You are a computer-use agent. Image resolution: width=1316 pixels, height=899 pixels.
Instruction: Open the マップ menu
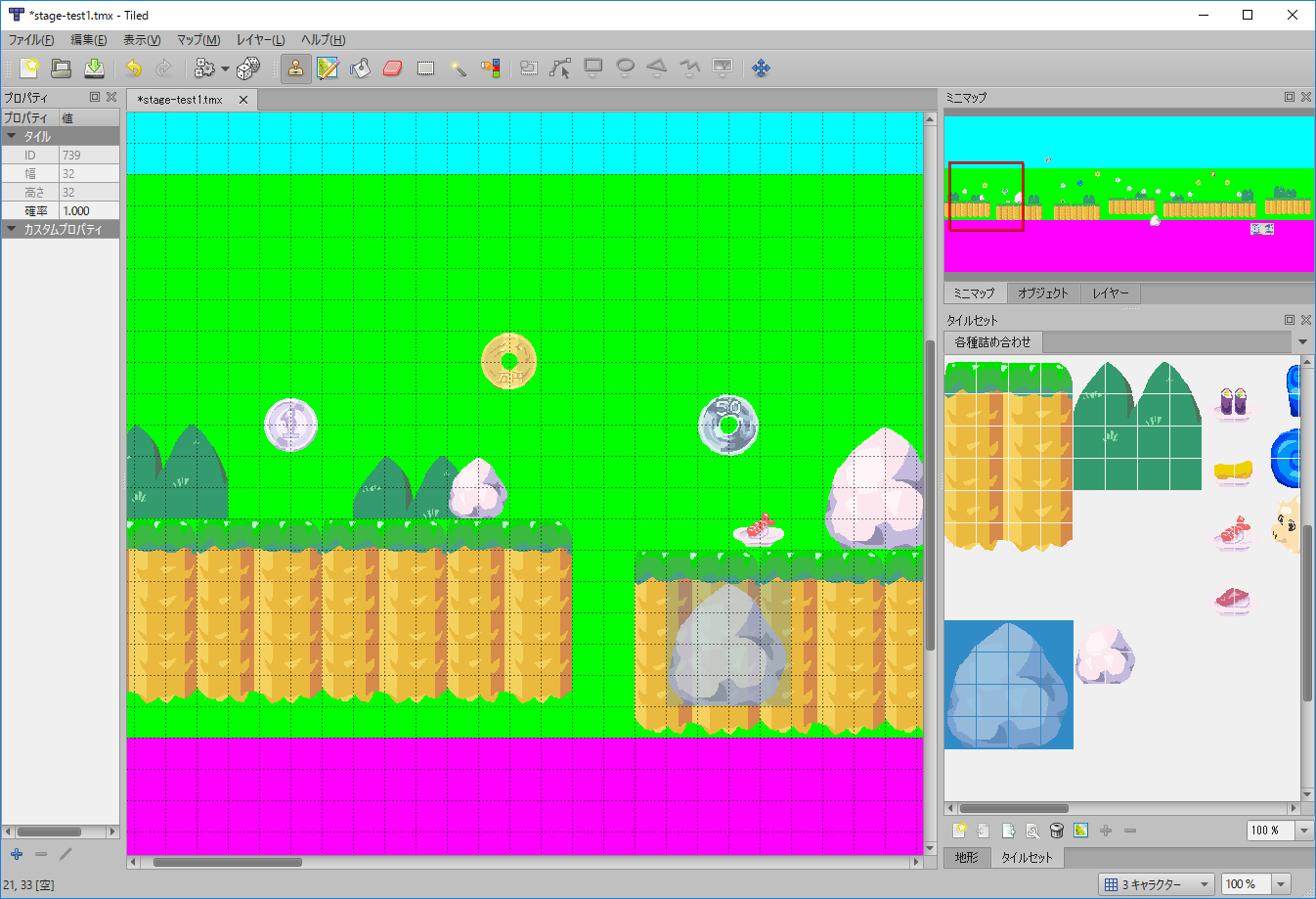click(x=197, y=40)
